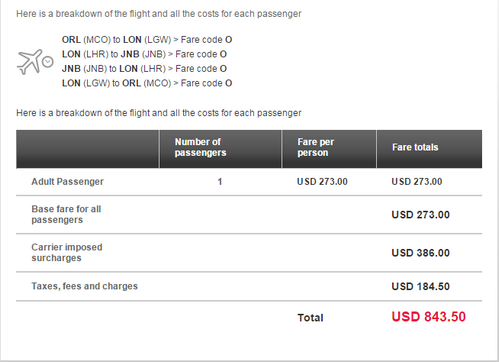Click the red total USD 843.50
The width and height of the screenshot is (499, 362).
(x=428, y=317)
